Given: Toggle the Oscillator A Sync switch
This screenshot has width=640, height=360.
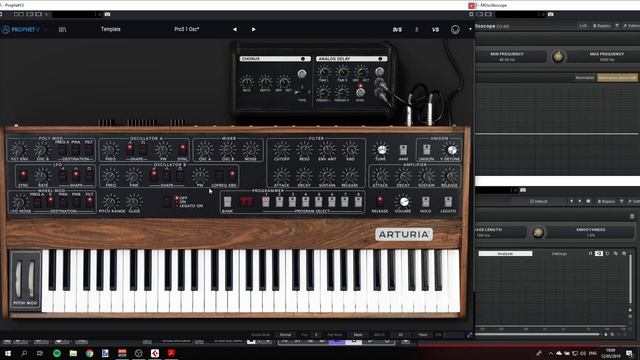Looking at the screenshot, I should coord(182,149).
